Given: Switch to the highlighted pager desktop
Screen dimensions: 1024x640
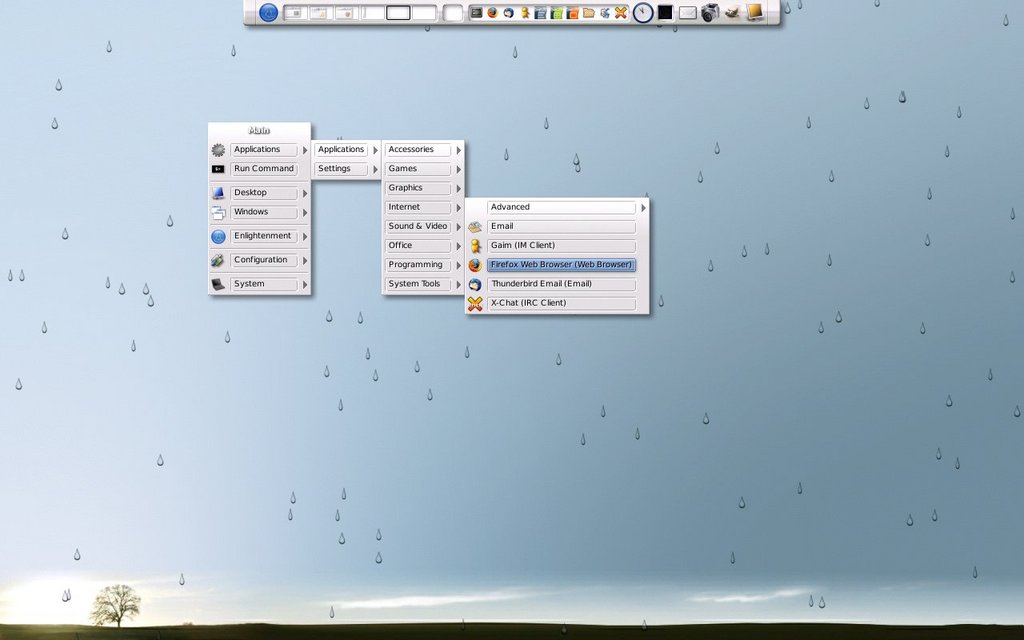Looking at the screenshot, I should point(398,13).
